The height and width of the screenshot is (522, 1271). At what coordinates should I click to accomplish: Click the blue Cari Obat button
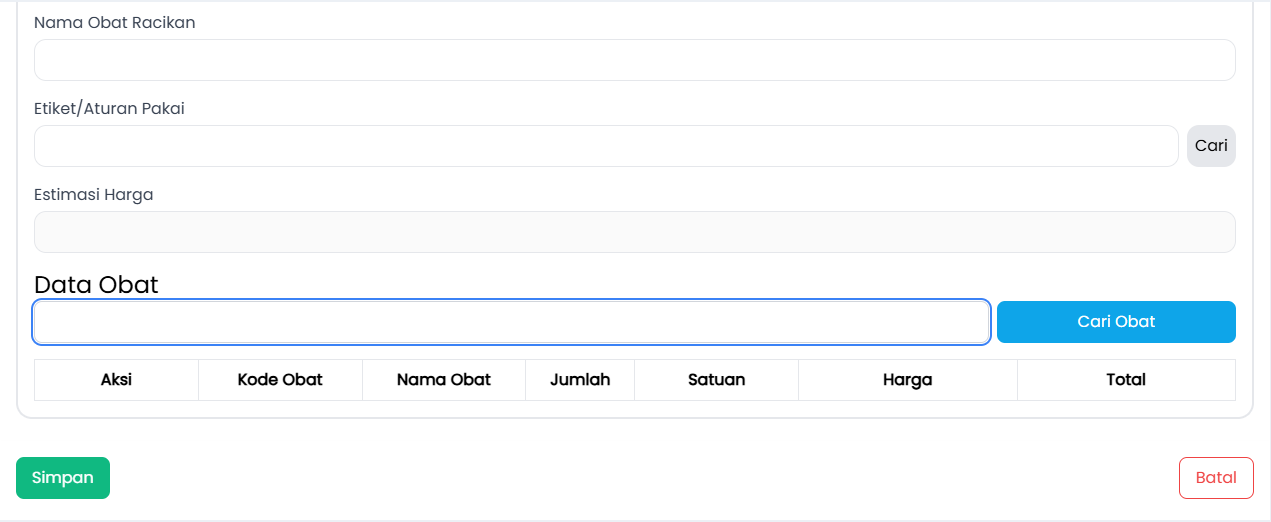1116,322
